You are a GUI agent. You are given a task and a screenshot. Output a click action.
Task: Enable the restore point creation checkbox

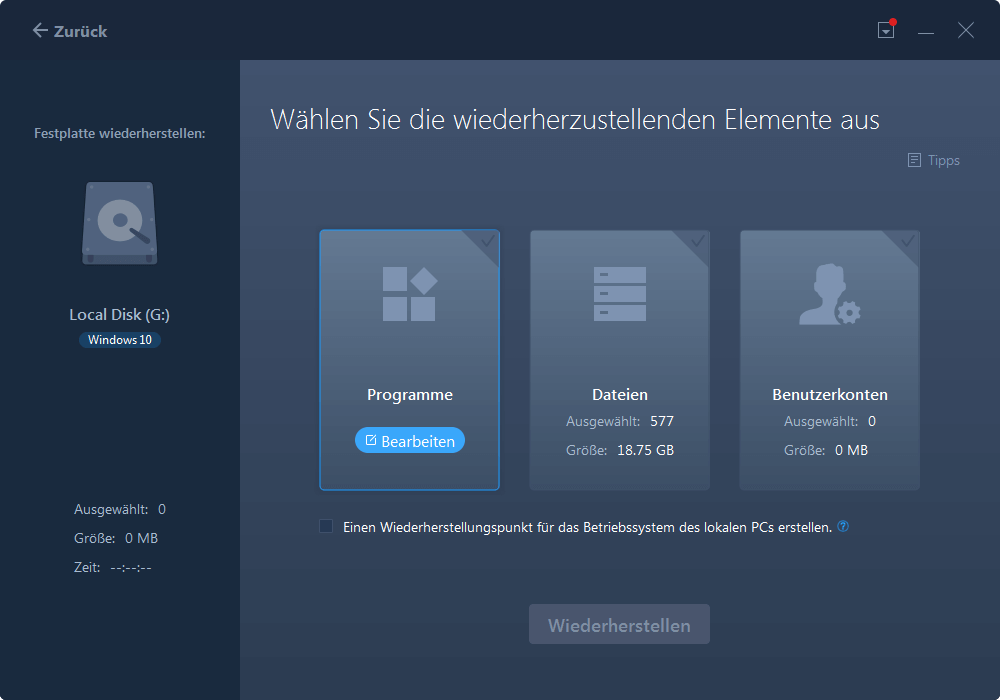click(x=326, y=526)
